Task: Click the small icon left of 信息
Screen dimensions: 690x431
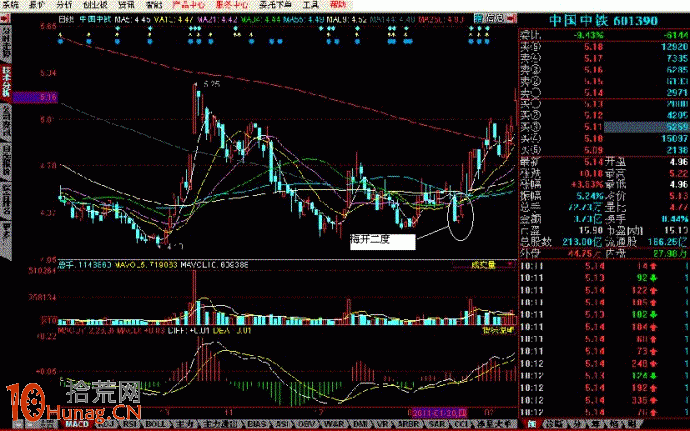Action: [478, 18]
